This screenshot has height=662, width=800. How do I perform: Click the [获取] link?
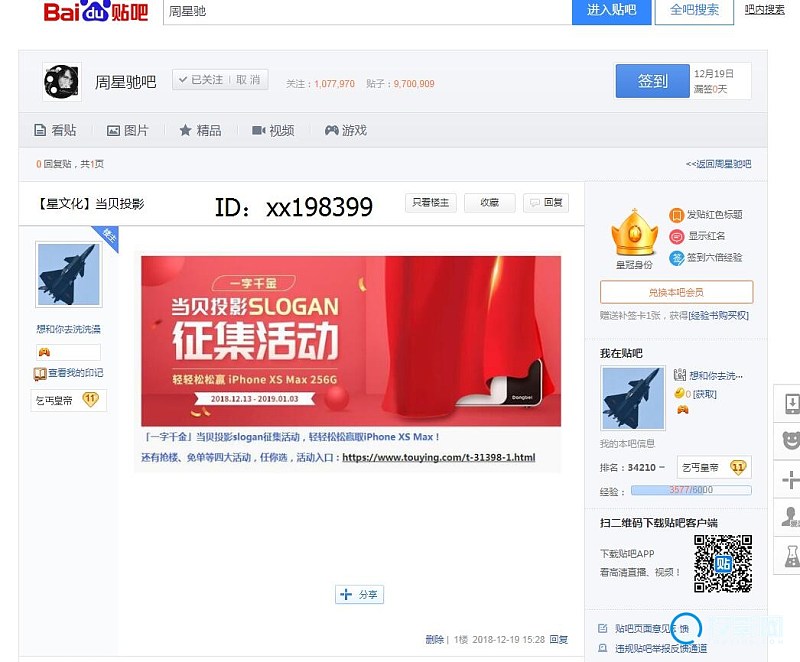(705, 394)
